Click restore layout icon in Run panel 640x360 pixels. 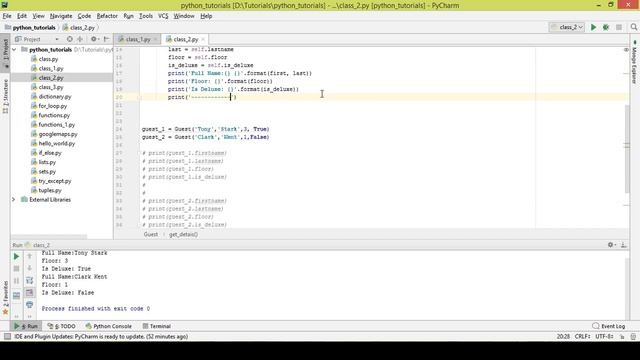tap(16, 295)
